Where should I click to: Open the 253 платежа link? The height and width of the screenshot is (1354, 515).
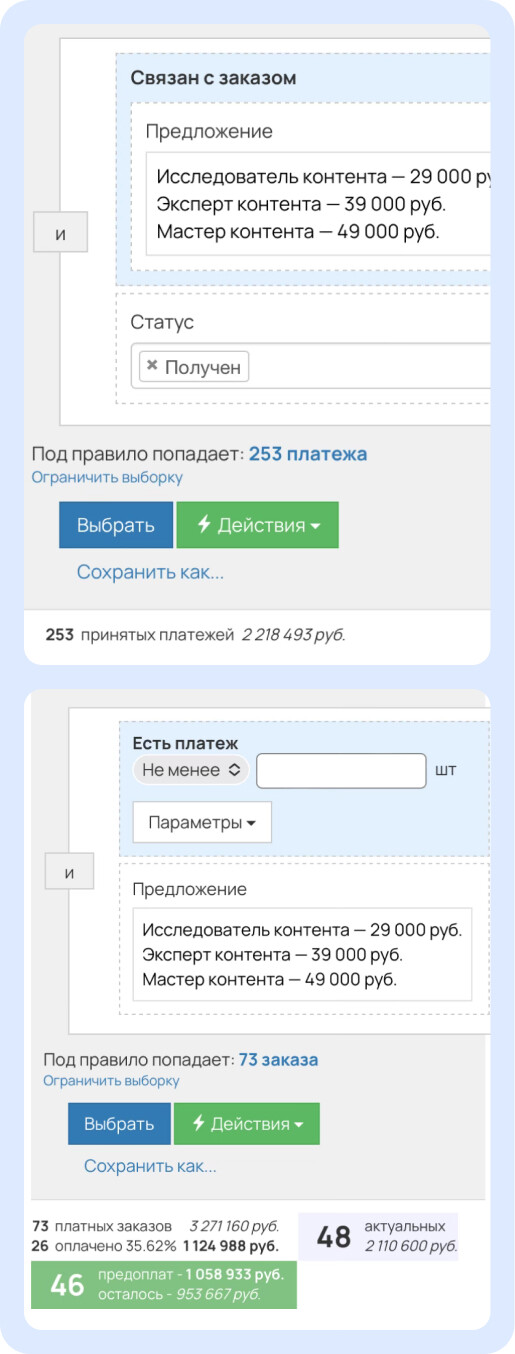pyautogui.click(x=308, y=454)
